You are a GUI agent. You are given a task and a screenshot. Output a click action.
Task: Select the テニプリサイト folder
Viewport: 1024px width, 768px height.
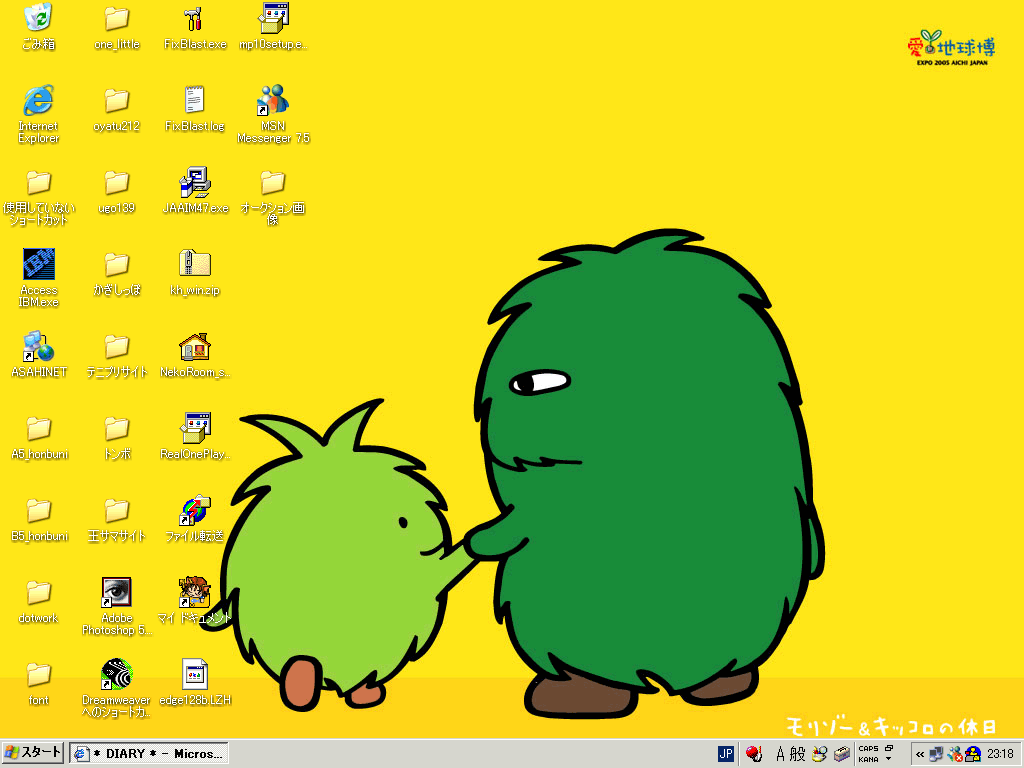tap(117, 355)
